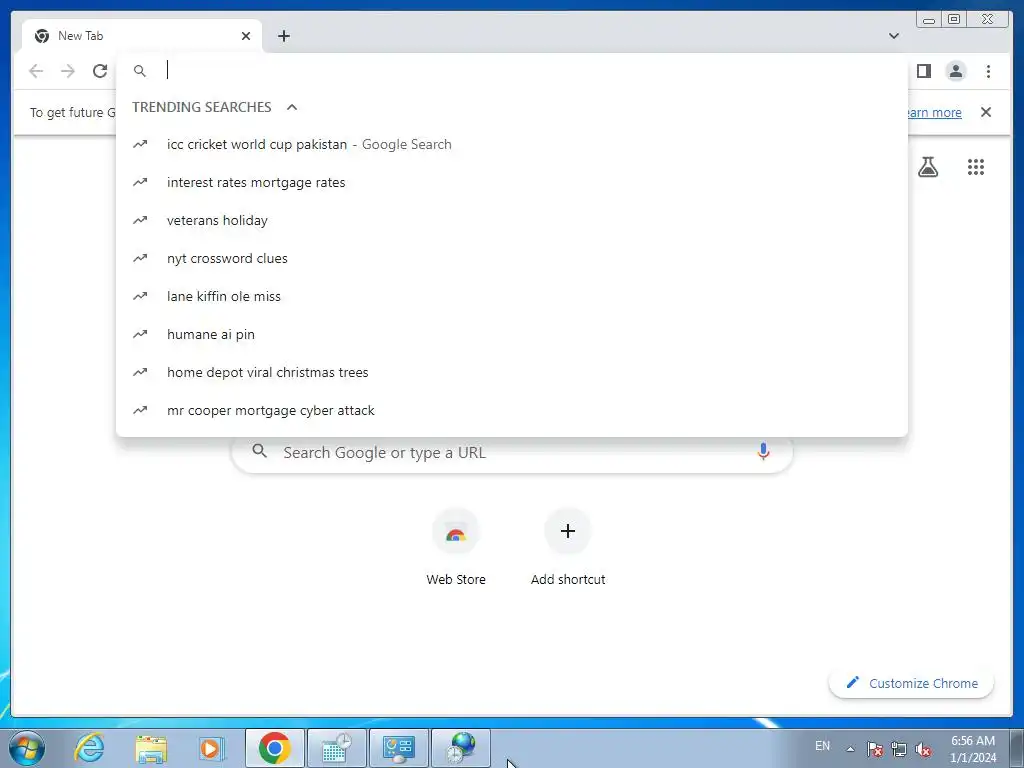The image size is (1024, 768).
Task: Open the Windows Start menu
Action: tap(27, 748)
